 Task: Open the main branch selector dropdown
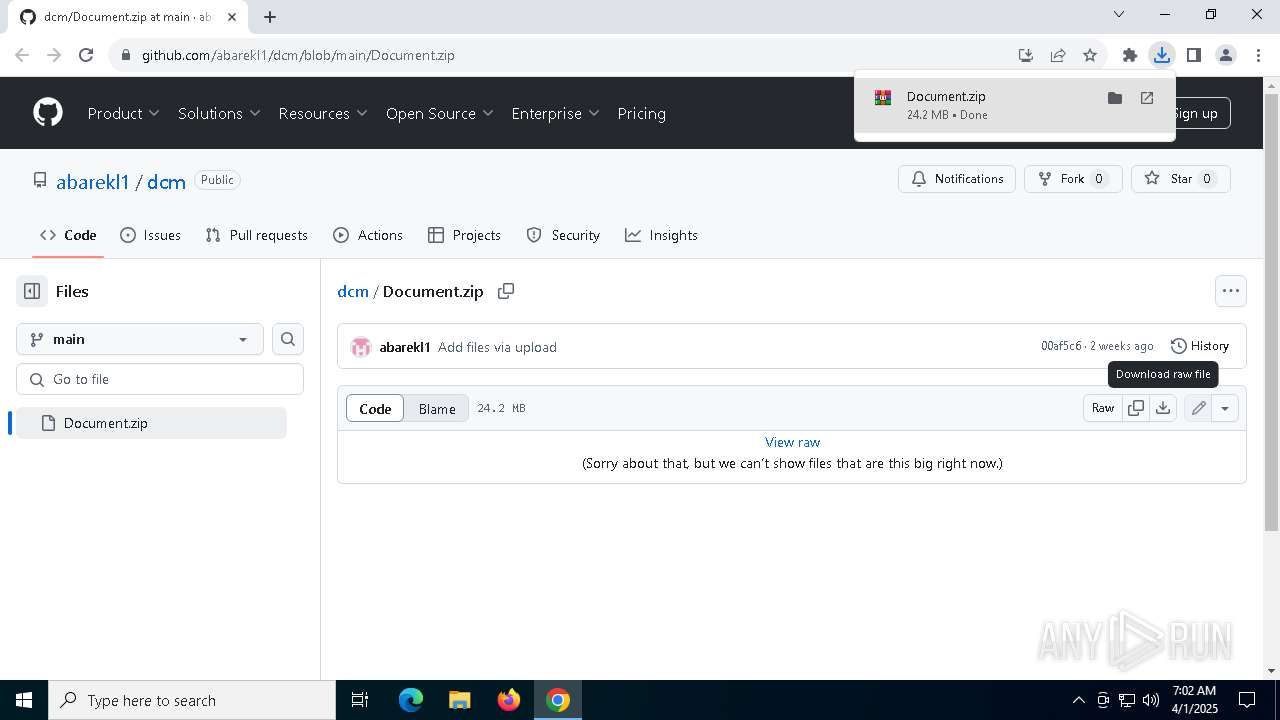pyautogui.click(x=140, y=339)
